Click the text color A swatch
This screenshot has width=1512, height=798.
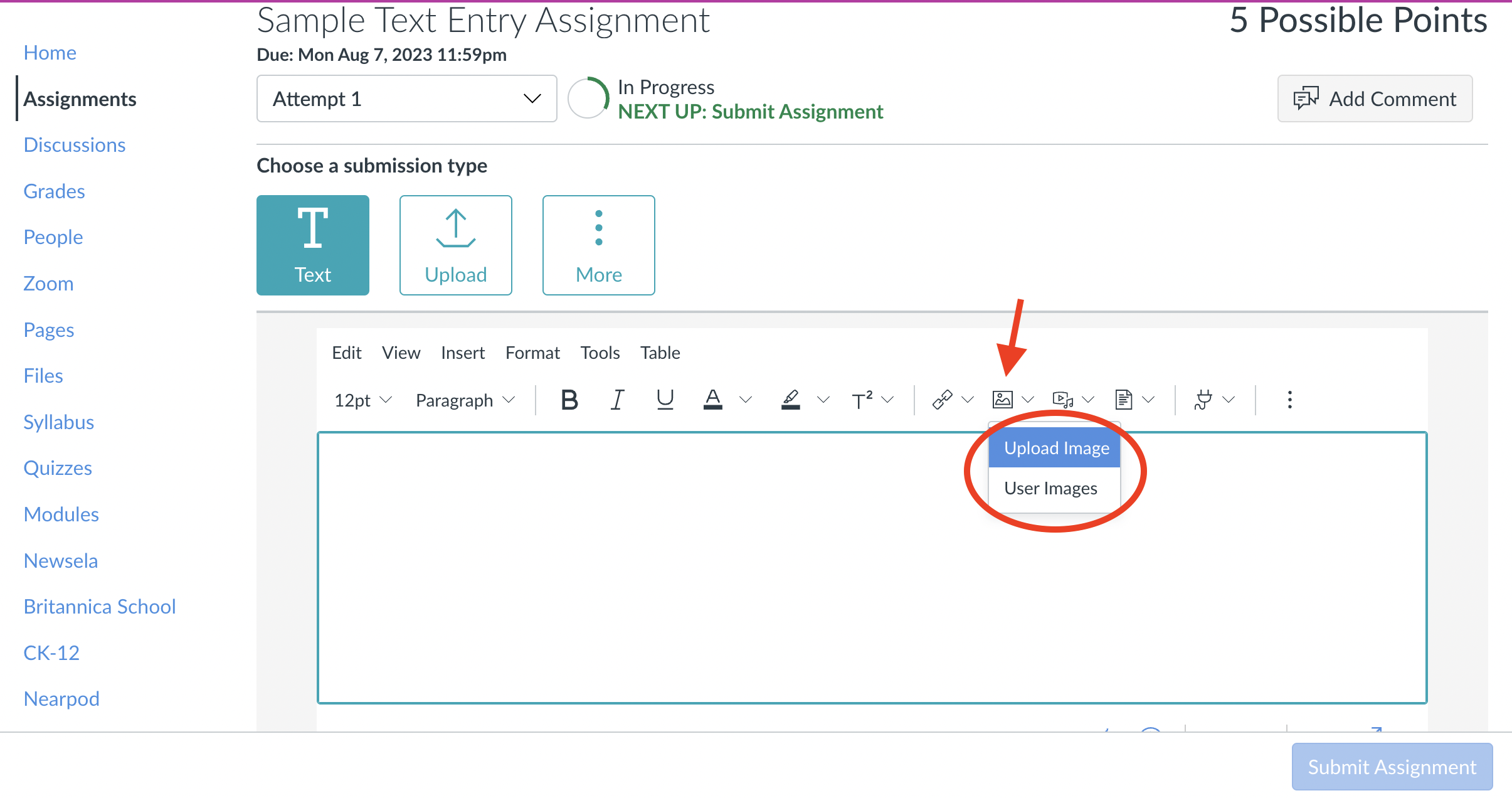tap(713, 400)
